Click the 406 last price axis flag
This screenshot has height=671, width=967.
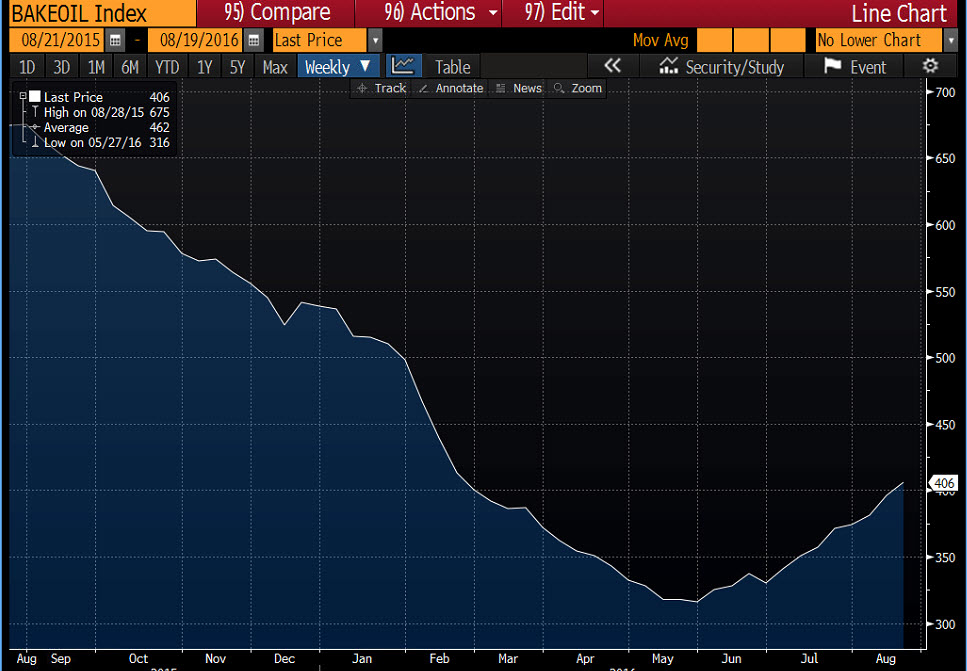click(x=943, y=484)
